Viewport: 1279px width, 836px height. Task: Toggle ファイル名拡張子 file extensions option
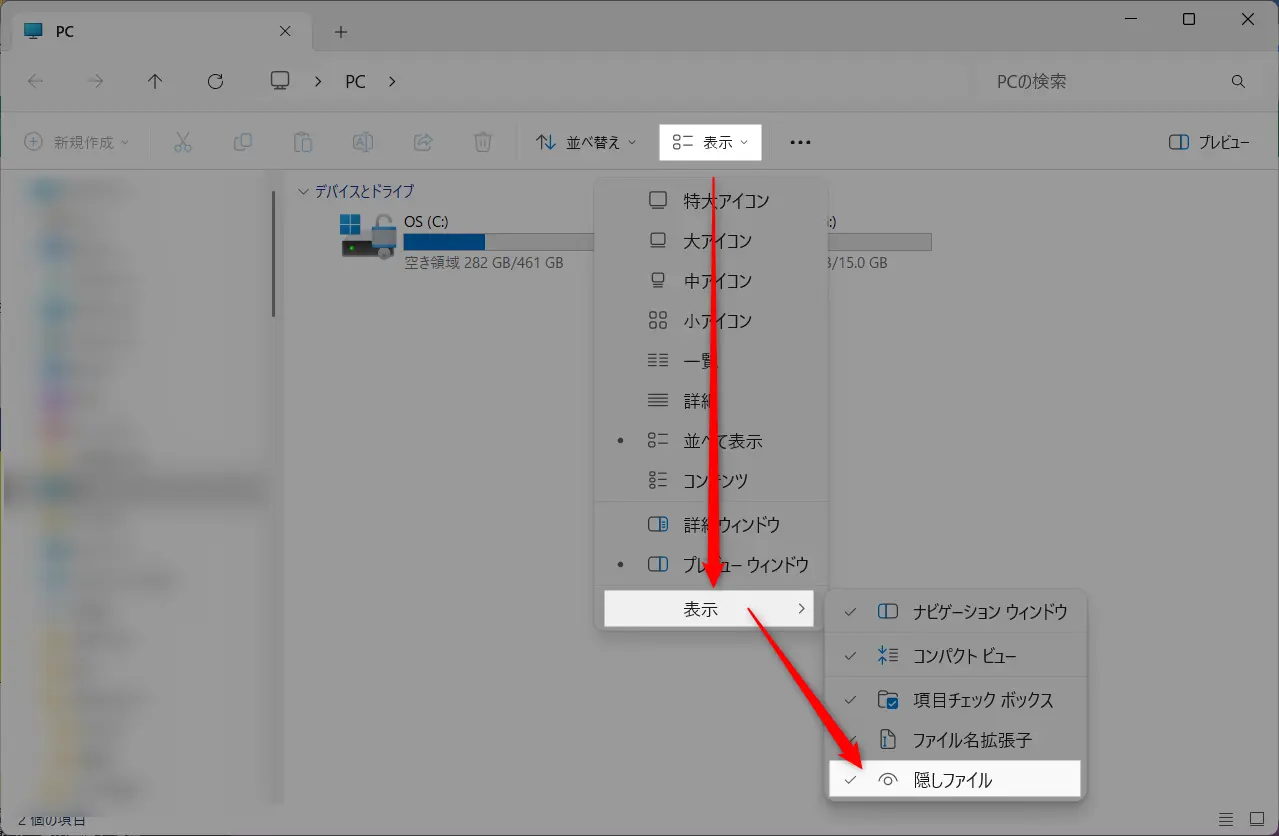(x=955, y=740)
